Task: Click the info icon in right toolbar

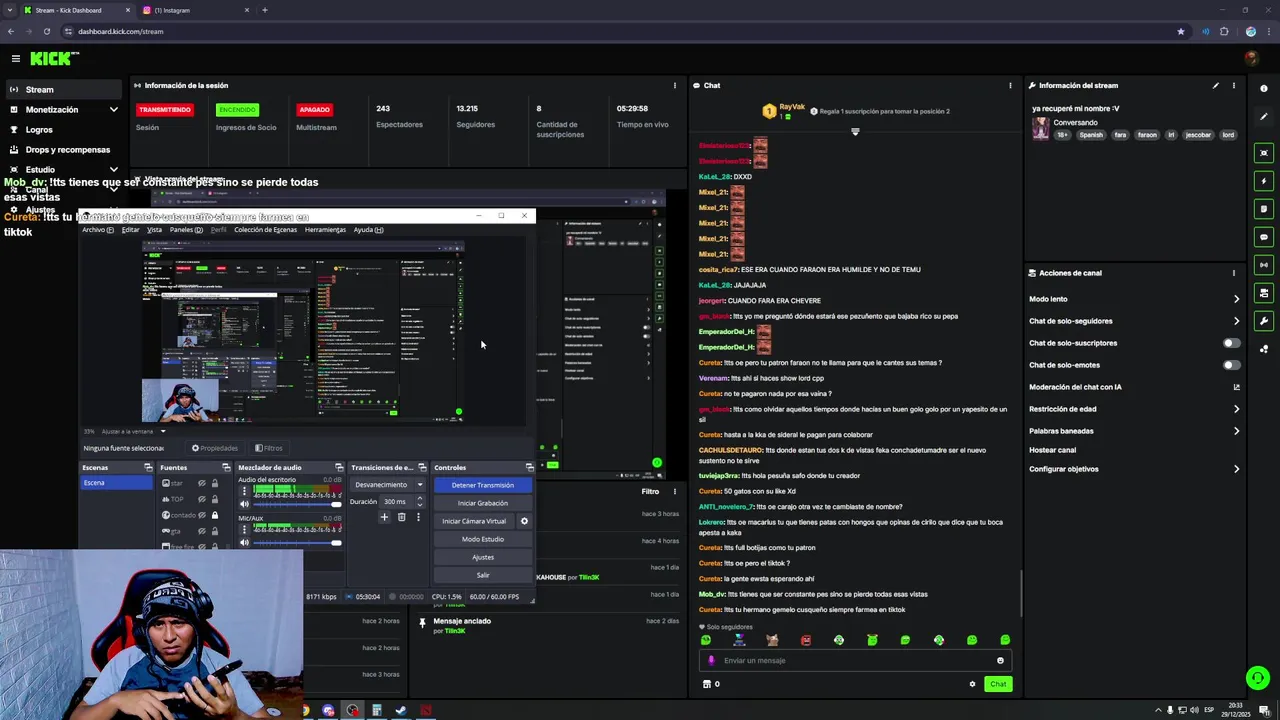Action: [1264, 89]
